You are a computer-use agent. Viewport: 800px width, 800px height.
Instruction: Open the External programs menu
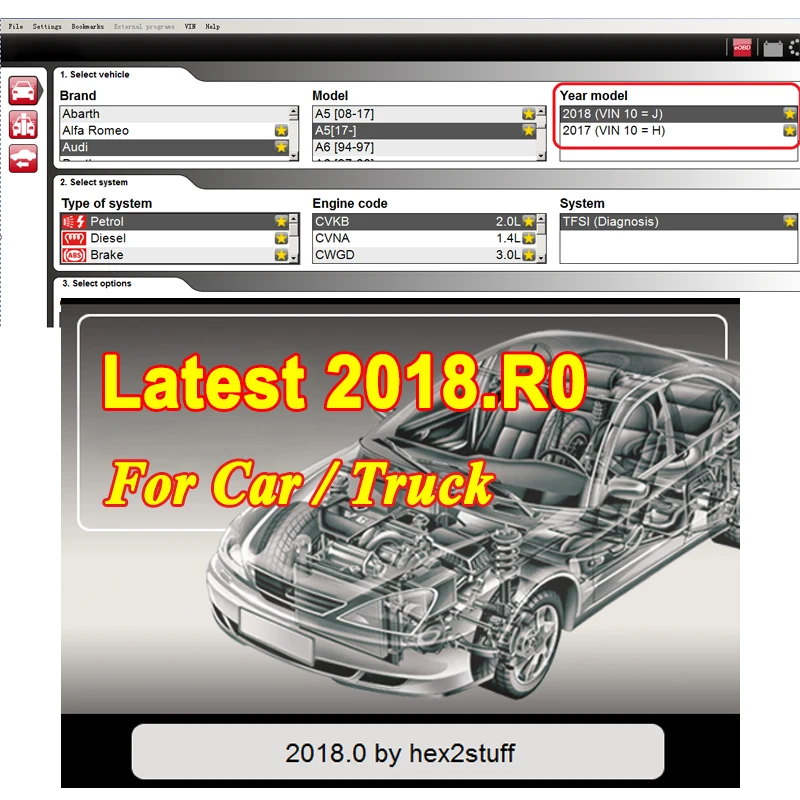click(144, 27)
